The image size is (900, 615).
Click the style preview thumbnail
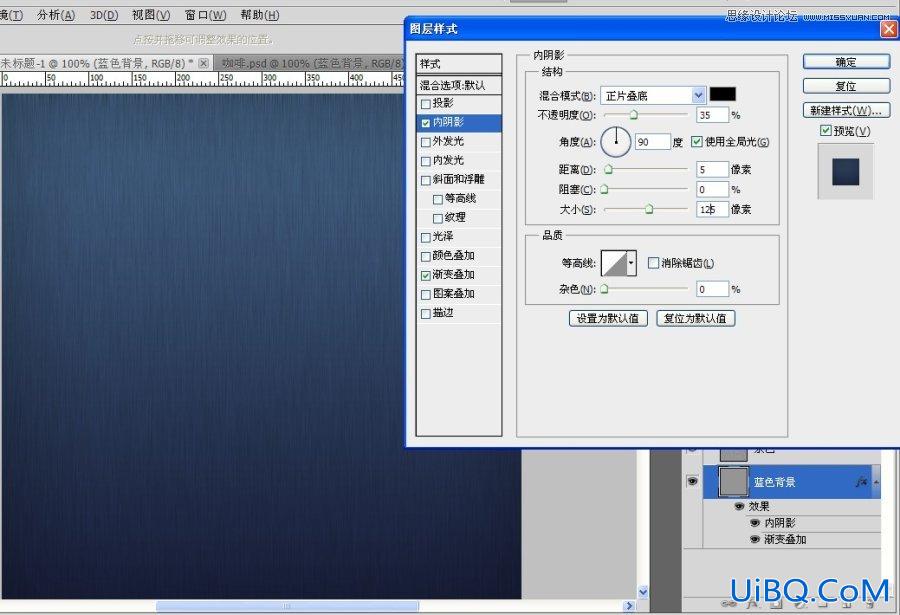pos(845,171)
